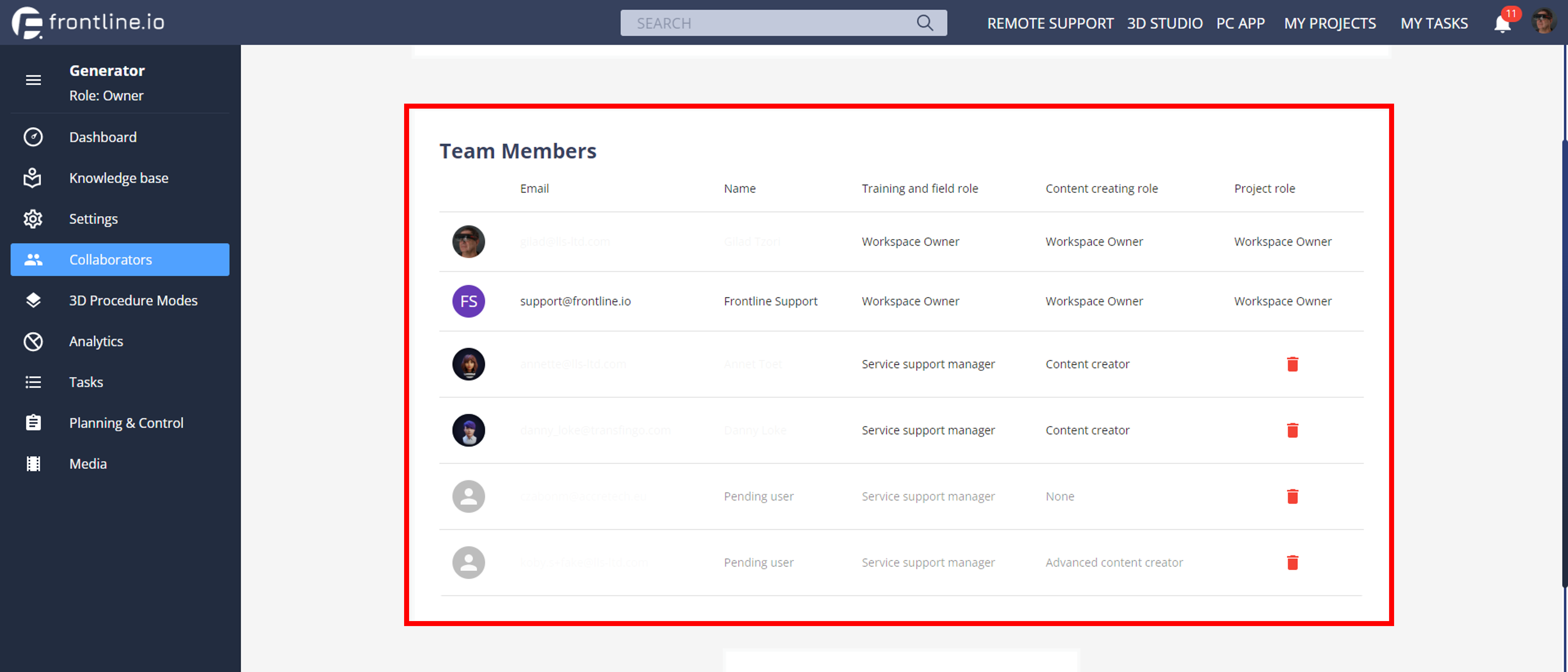Open Knowledge base from sidebar
The height and width of the screenshot is (672, 1568).
119,178
